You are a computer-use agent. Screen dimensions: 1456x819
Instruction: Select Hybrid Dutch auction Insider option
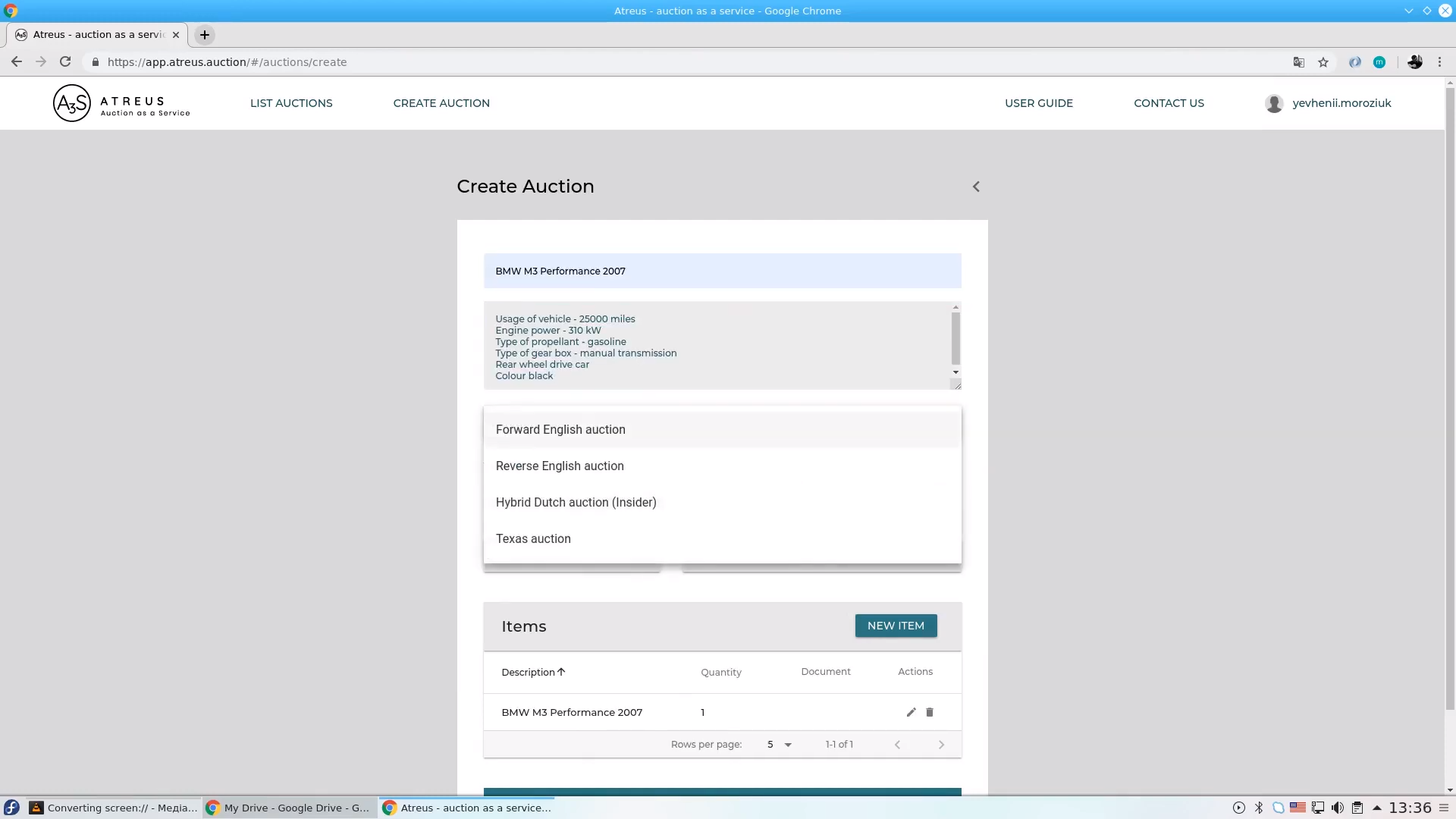coord(576,502)
